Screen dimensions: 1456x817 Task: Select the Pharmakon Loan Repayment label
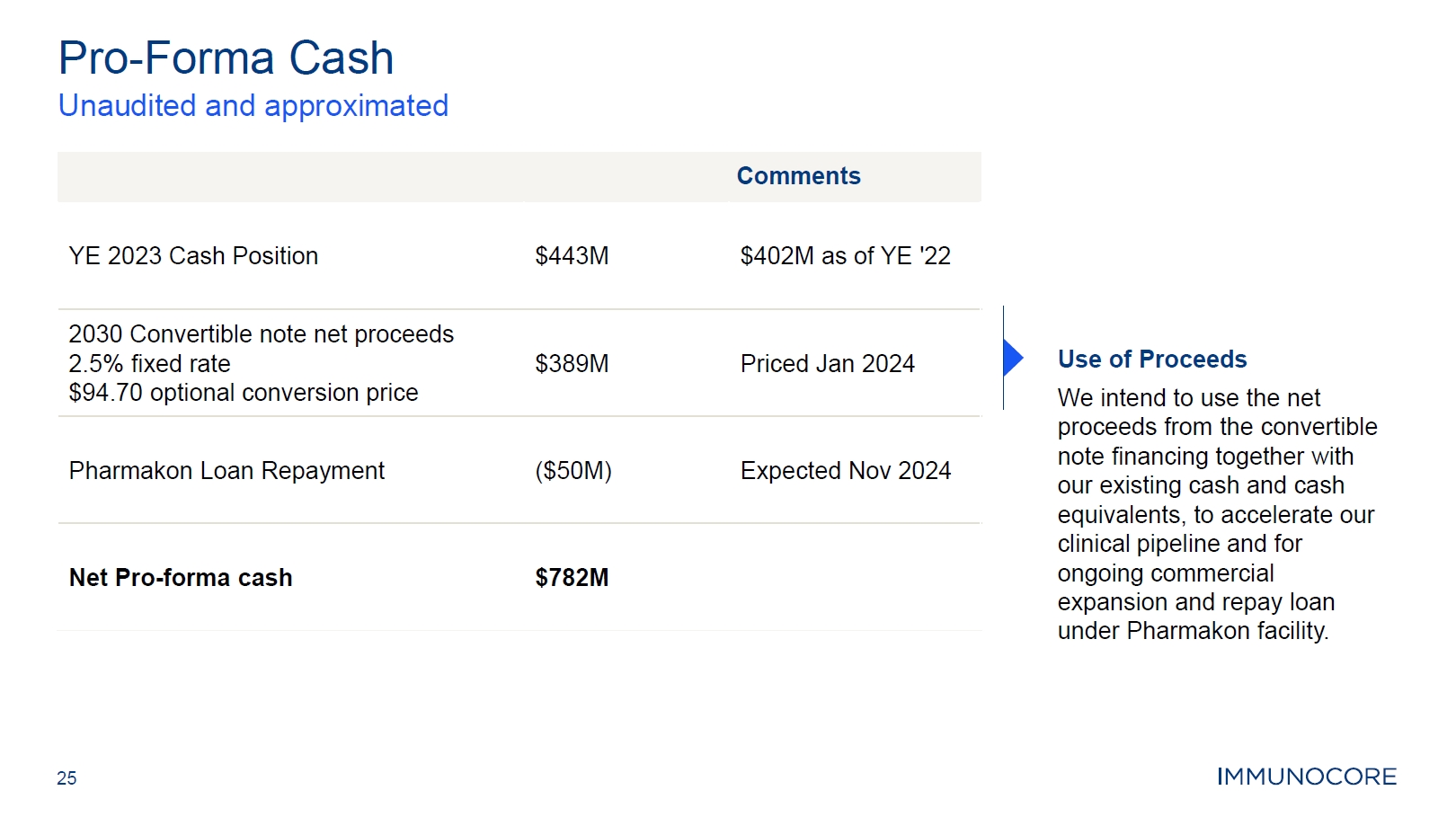click(226, 471)
